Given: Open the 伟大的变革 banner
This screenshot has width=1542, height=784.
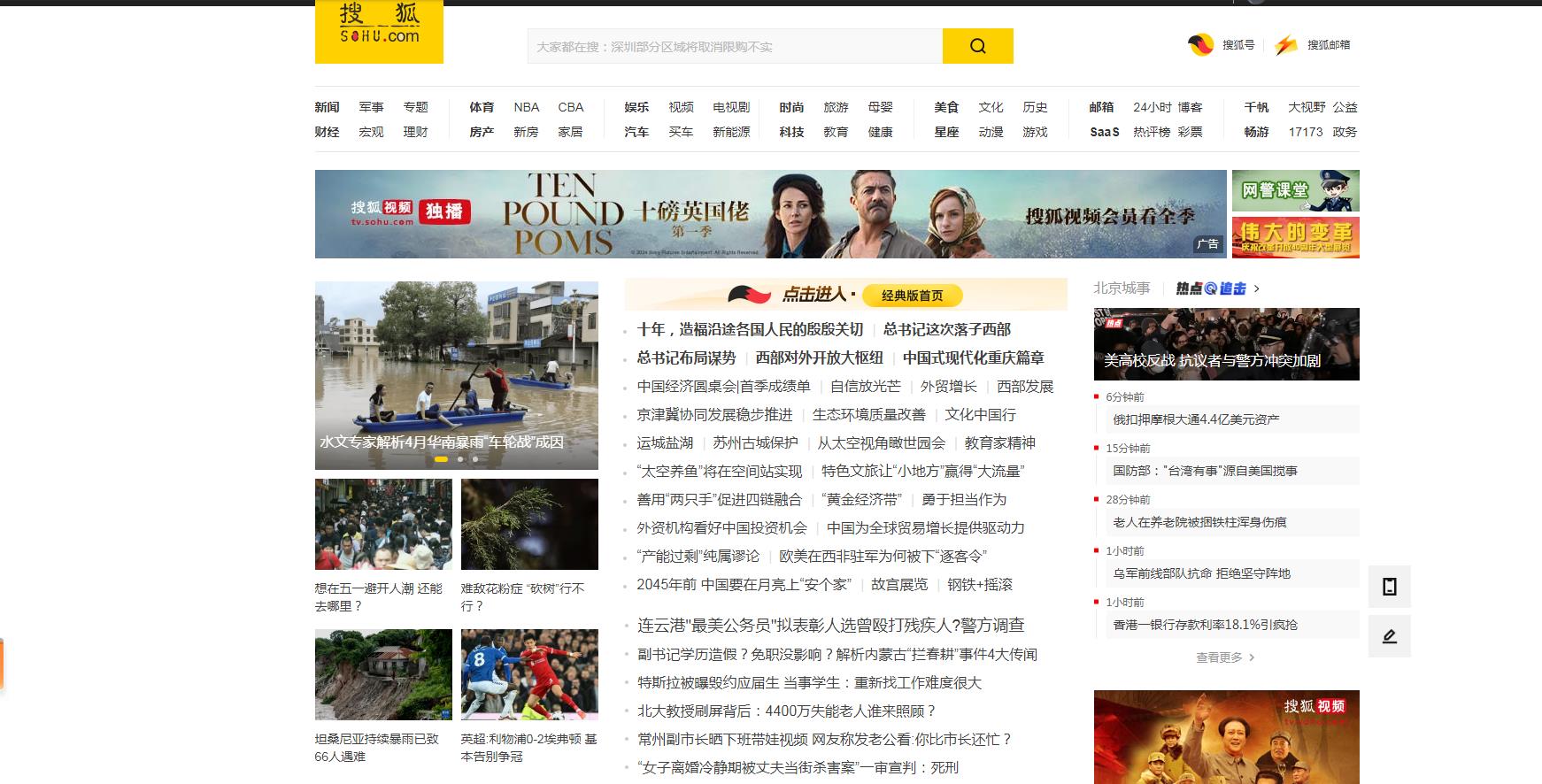Looking at the screenshot, I should coord(1295,237).
